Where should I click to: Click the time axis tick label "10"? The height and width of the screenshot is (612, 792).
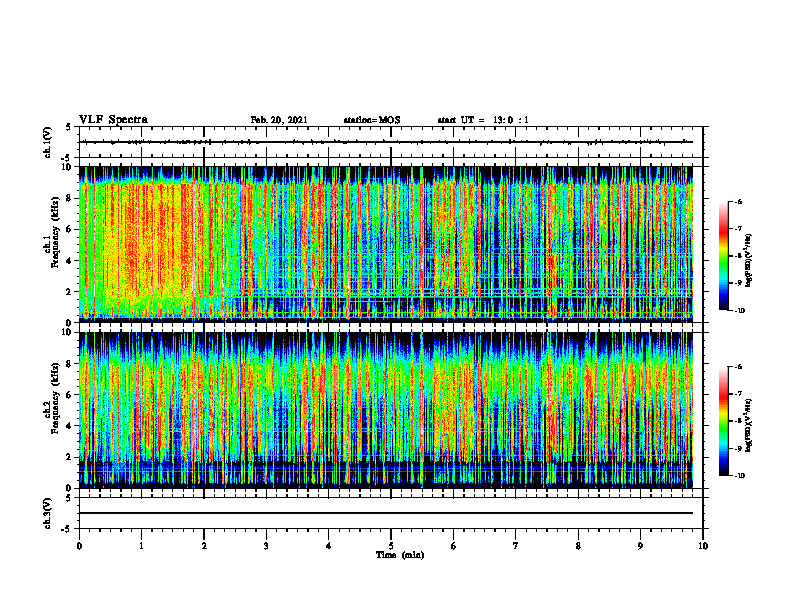703,546
